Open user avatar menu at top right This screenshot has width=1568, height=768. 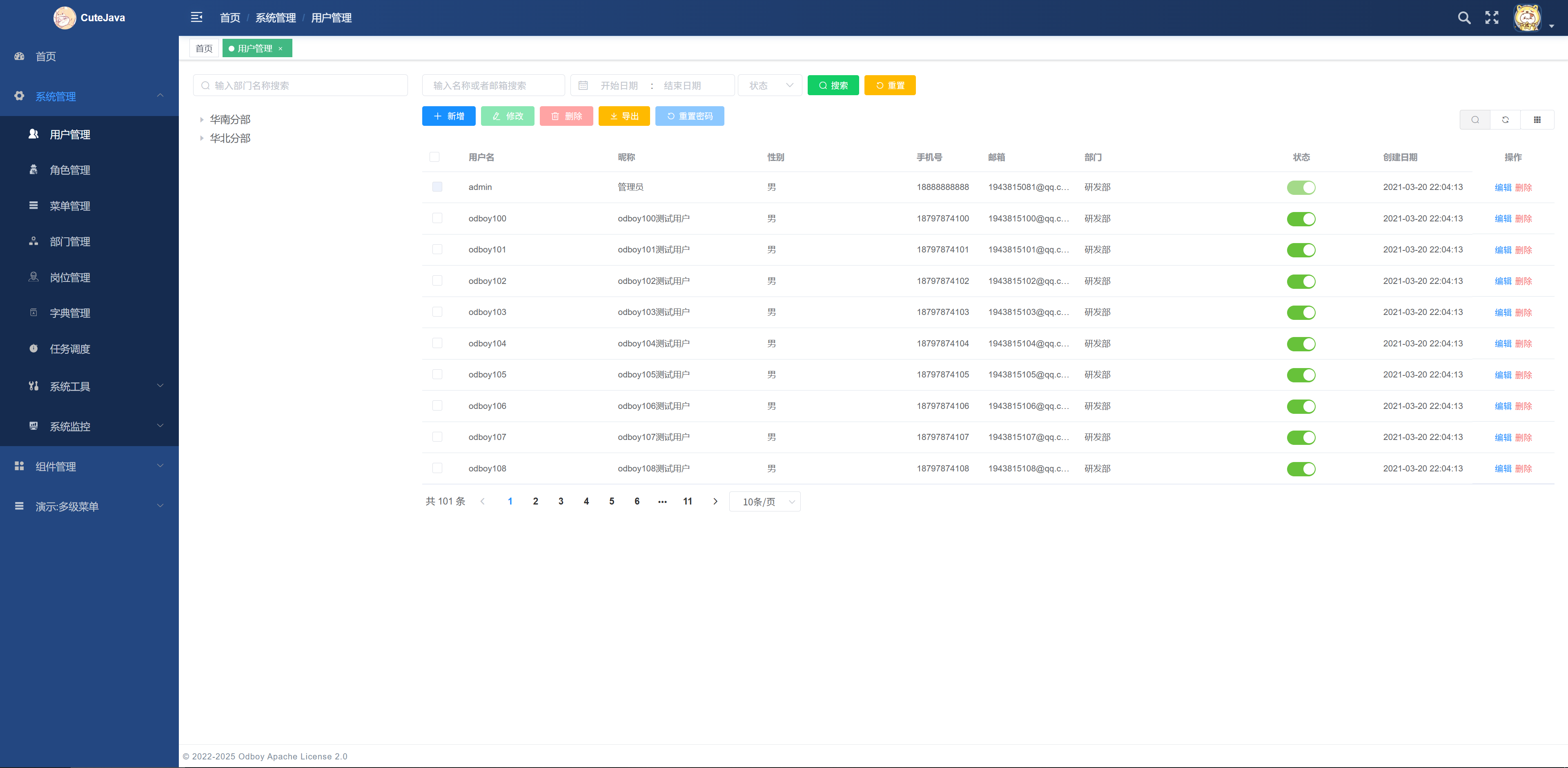[1528, 18]
